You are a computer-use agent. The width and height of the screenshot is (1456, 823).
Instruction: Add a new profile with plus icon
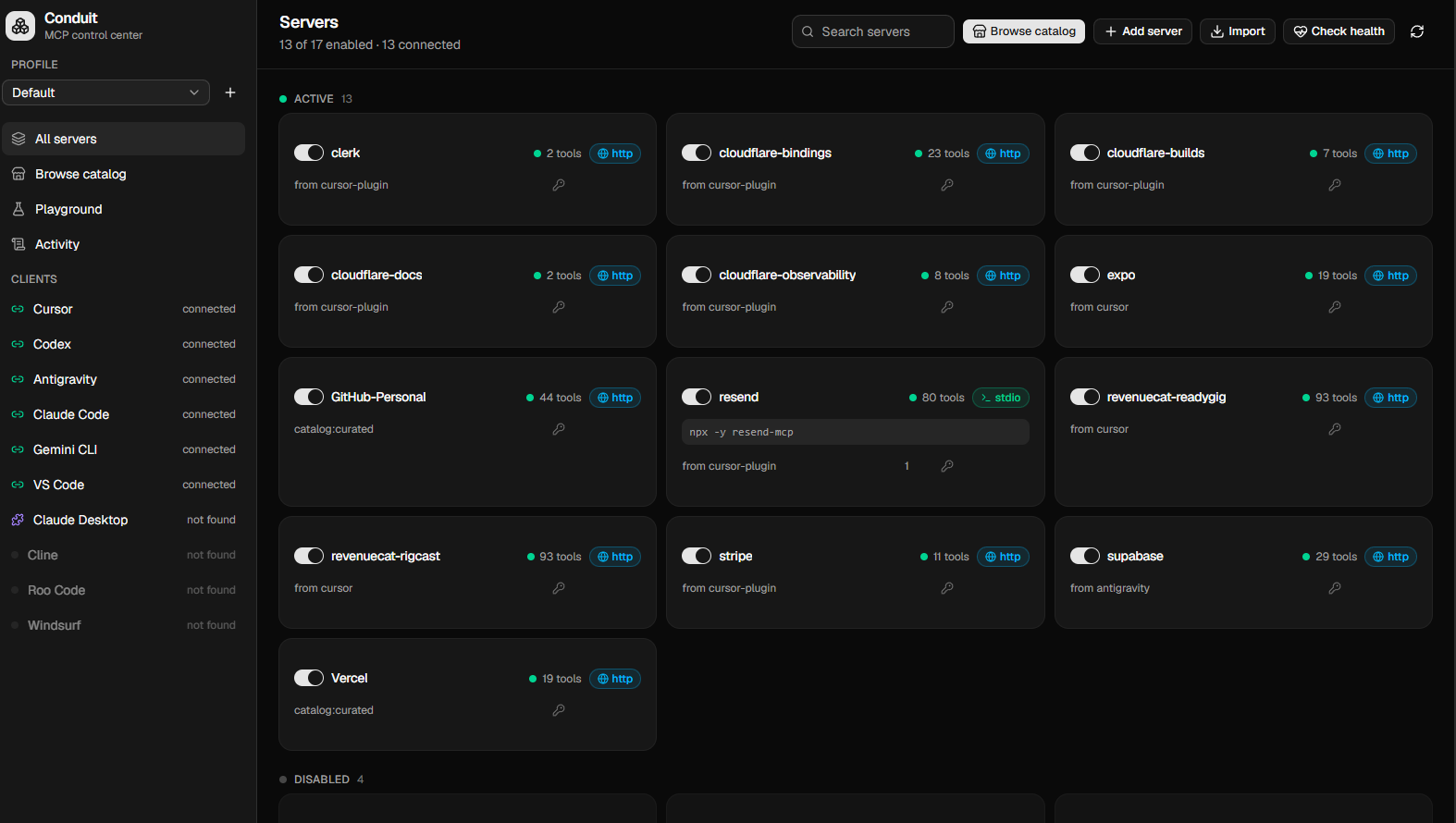pos(230,92)
